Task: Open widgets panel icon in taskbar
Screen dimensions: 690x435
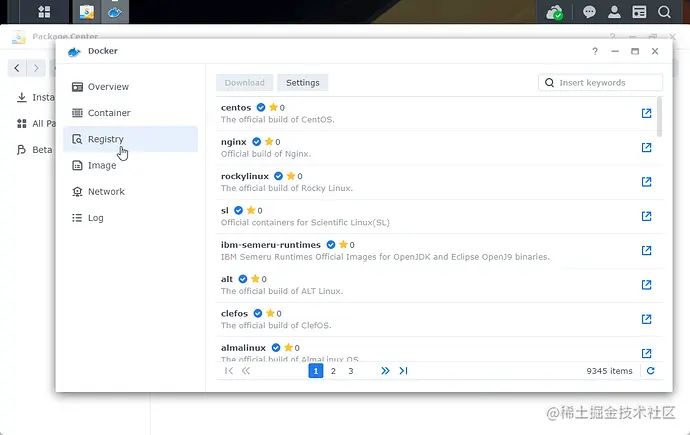Action: tap(639, 12)
